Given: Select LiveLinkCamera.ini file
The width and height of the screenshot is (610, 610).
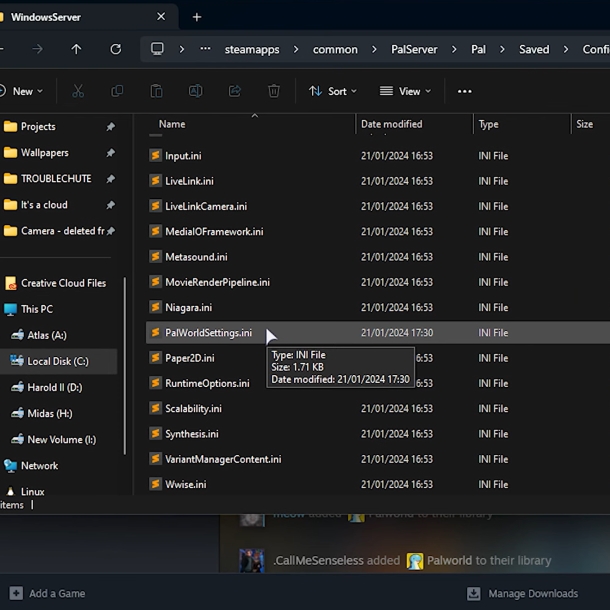Looking at the screenshot, I should (206, 206).
